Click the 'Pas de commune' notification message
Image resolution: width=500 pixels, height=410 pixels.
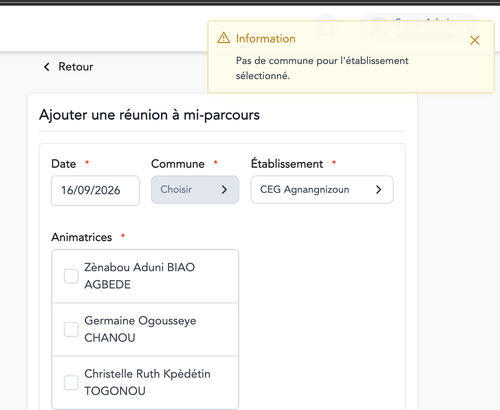click(x=322, y=68)
